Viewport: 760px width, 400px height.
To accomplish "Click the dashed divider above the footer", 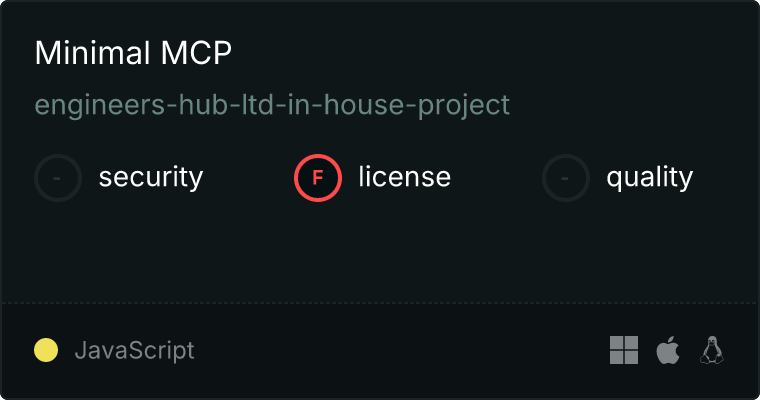I will click(x=380, y=303).
